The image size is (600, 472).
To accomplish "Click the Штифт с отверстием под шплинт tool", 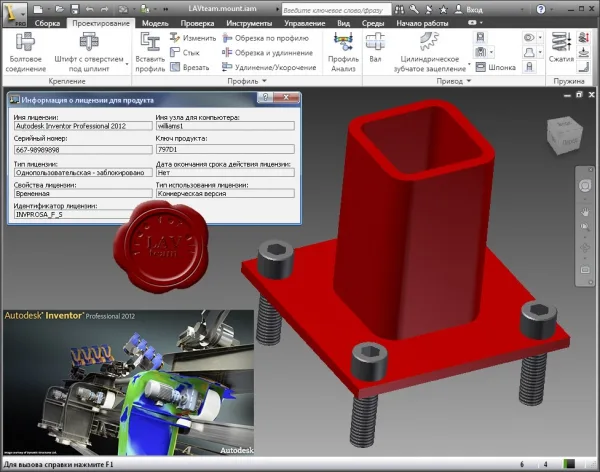I will tap(89, 52).
